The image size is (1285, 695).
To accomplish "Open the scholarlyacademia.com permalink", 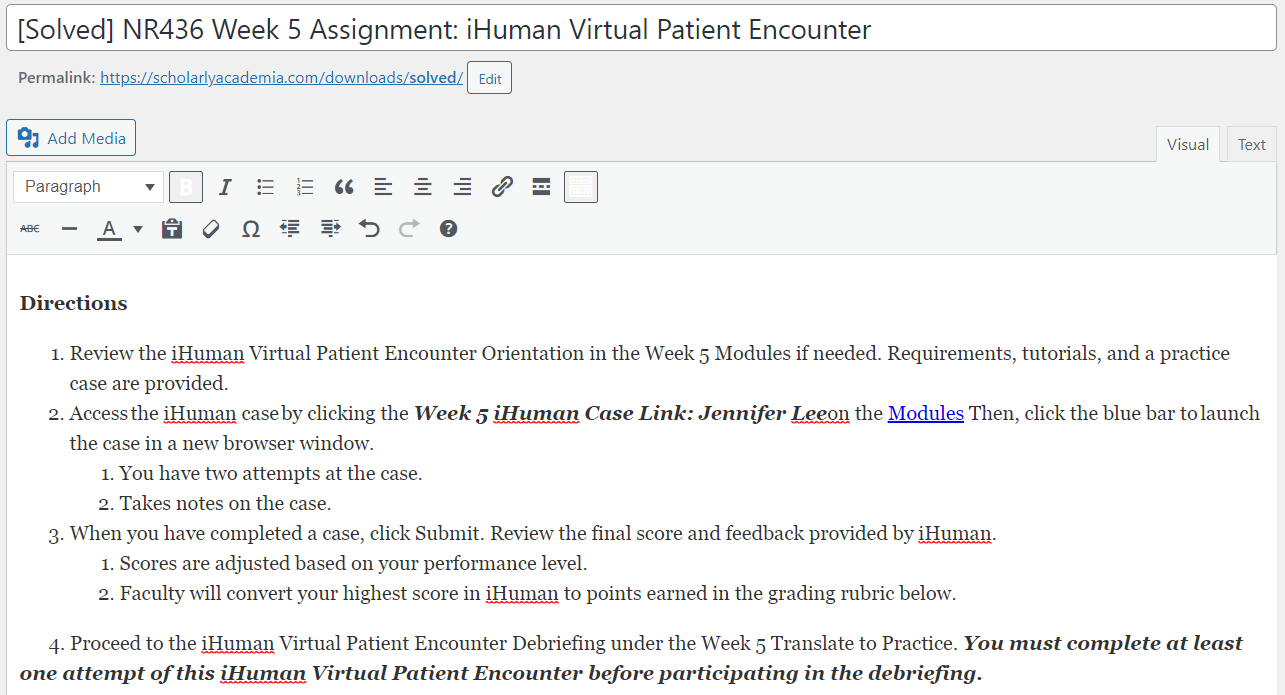I will pyautogui.click(x=282, y=77).
